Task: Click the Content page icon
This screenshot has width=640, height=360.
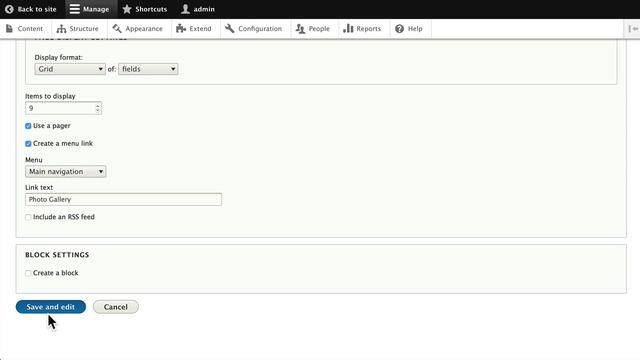Action: coord(9,28)
